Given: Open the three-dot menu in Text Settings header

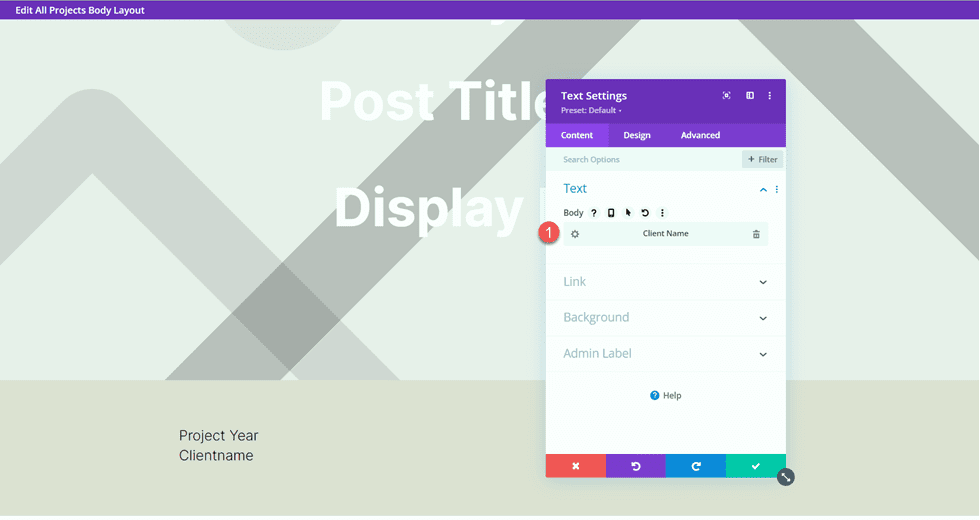Looking at the screenshot, I should [x=769, y=96].
